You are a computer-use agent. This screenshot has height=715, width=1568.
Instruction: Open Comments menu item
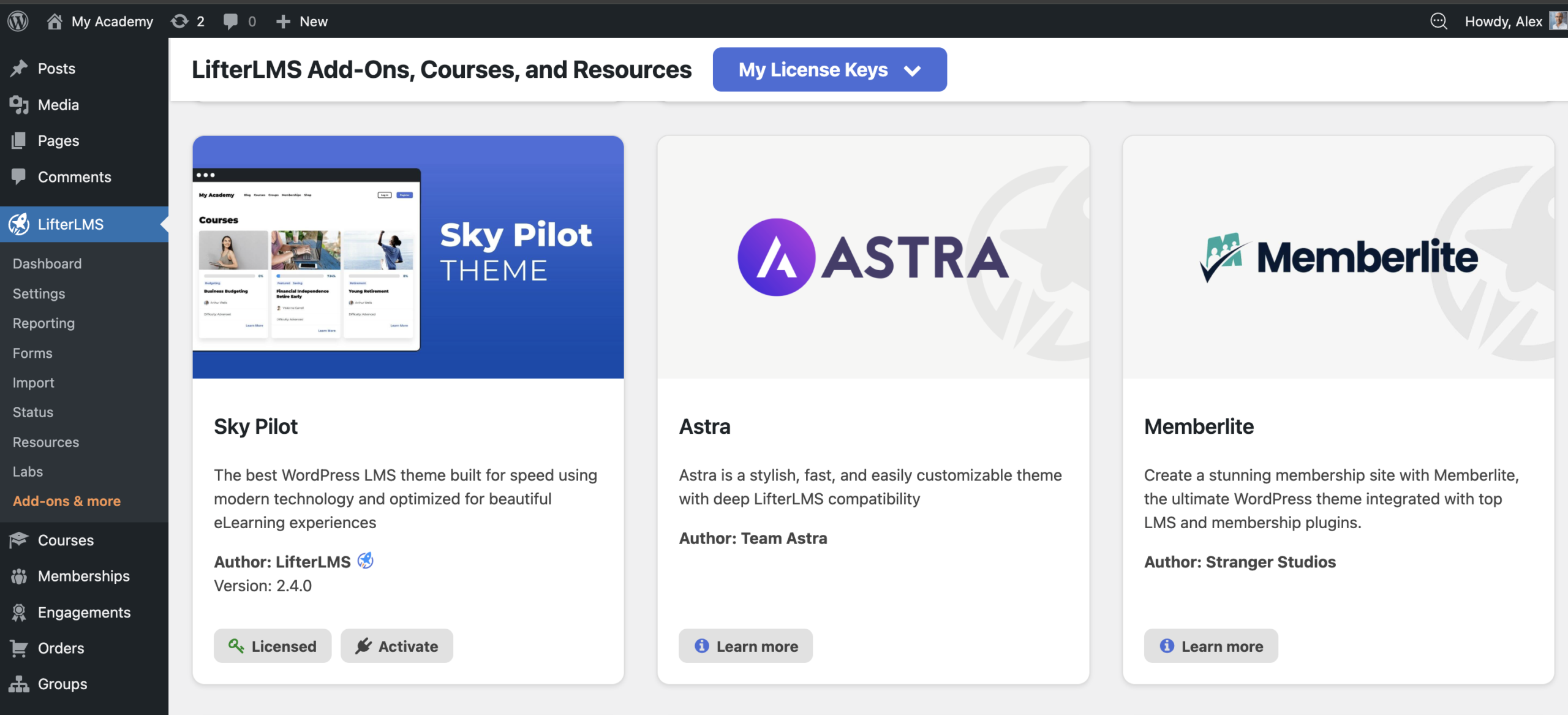tap(84, 176)
